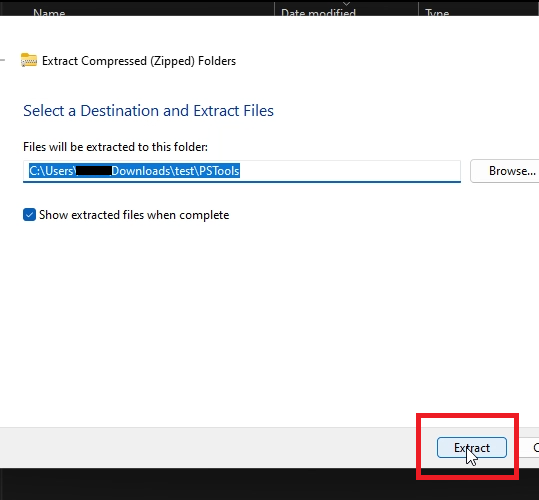Sort by the Date modified column header

318,13
